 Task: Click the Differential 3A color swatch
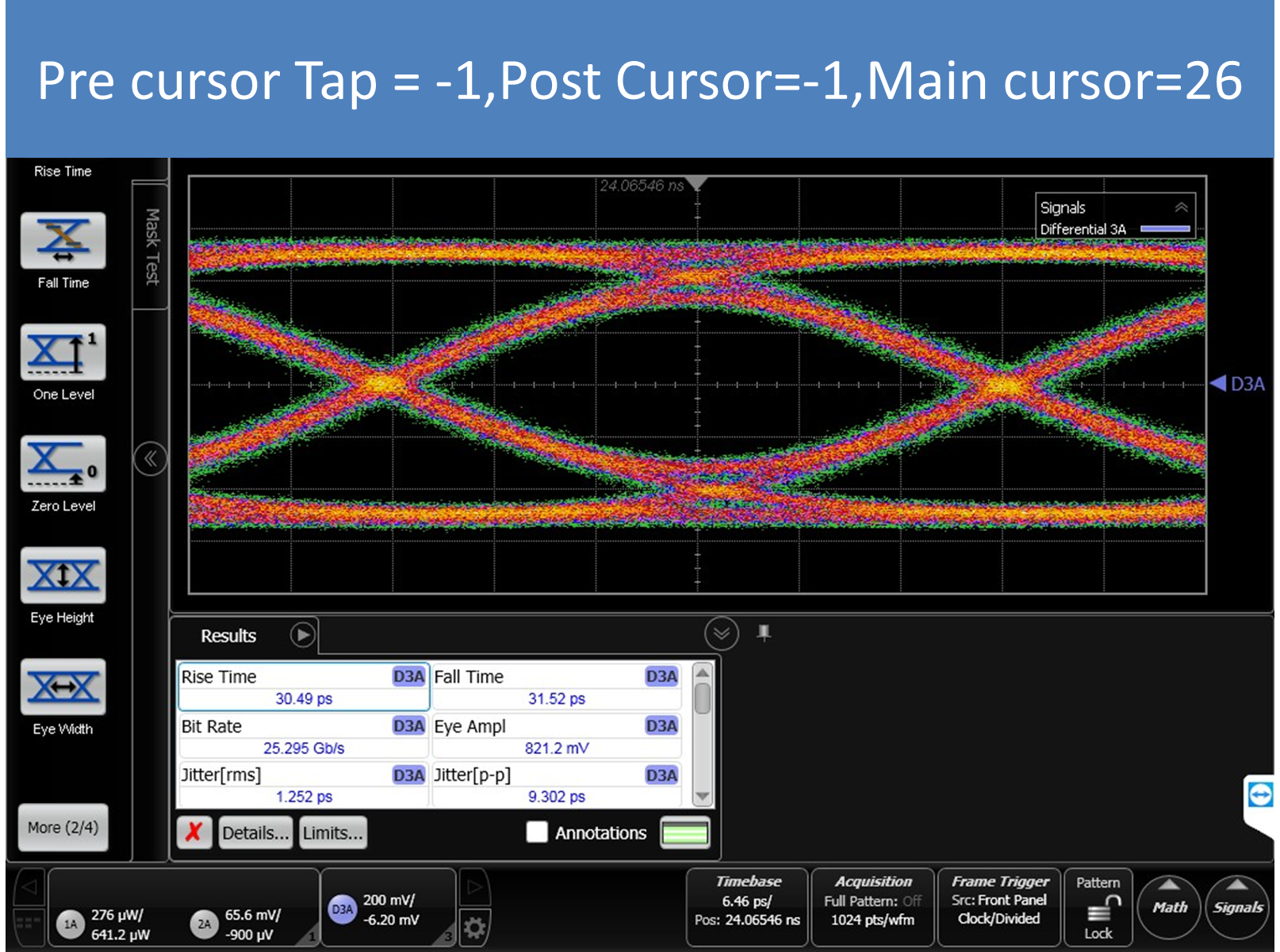tap(1164, 229)
